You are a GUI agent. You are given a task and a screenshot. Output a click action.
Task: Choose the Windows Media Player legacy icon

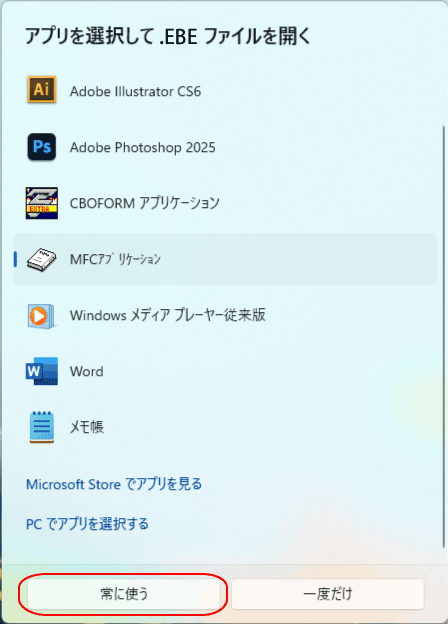41,316
